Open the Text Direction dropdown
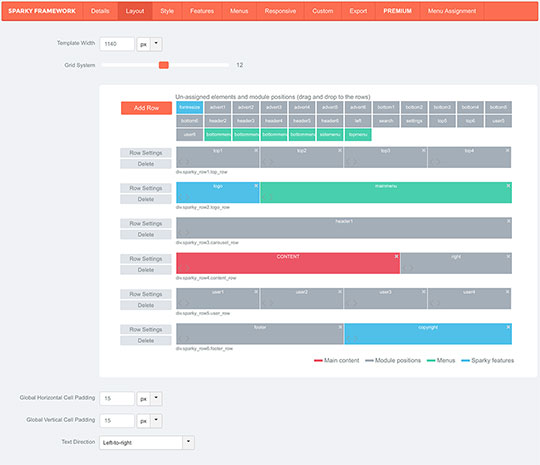 147,443
